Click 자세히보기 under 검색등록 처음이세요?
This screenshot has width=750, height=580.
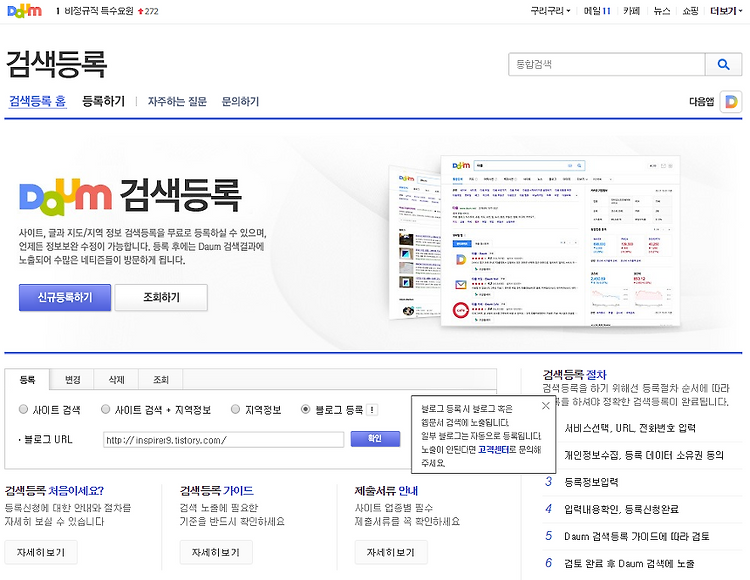[41, 553]
